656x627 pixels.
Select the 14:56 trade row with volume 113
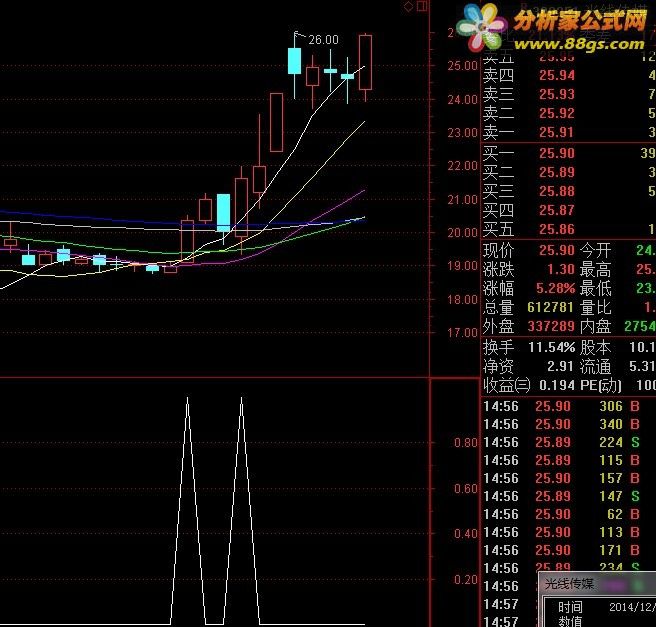click(562, 532)
